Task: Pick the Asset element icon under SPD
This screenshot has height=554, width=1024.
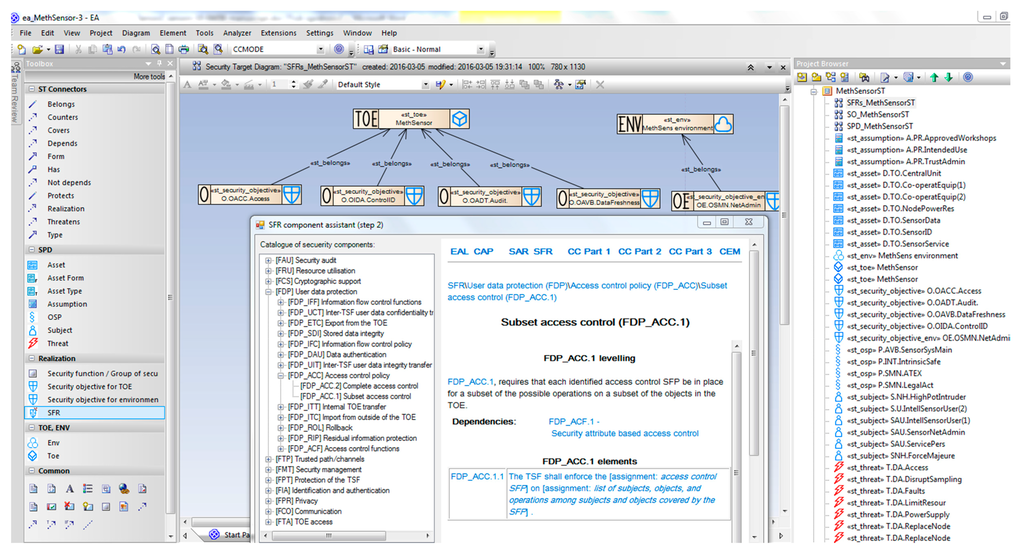Action: pyautogui.click(x=34, y=265)
